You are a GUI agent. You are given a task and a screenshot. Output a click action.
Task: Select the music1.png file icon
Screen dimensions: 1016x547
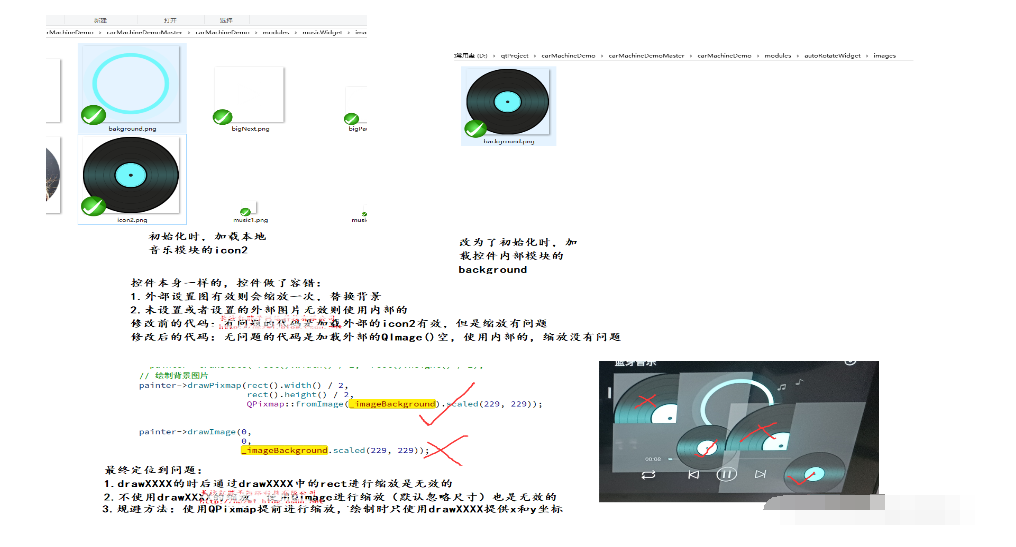(249, 209)
